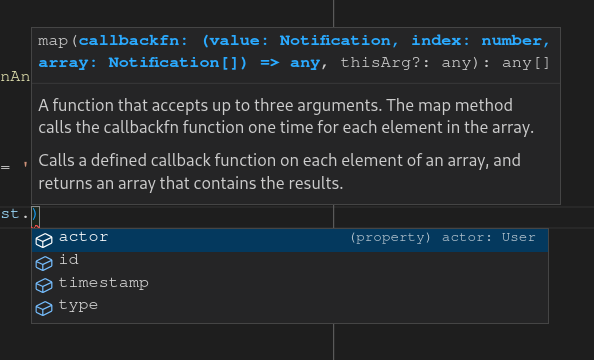594x360 pixels.
Task: Click the property icon beside timestamp
Action: [x=44, y=285]
